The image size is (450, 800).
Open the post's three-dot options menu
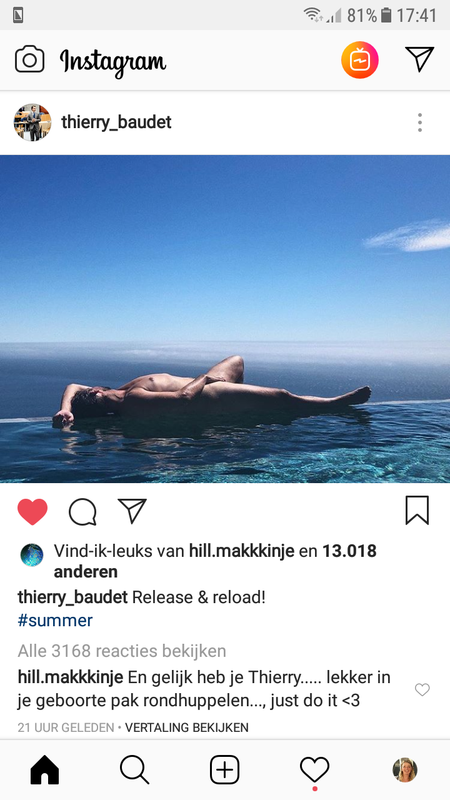[419, 122]
